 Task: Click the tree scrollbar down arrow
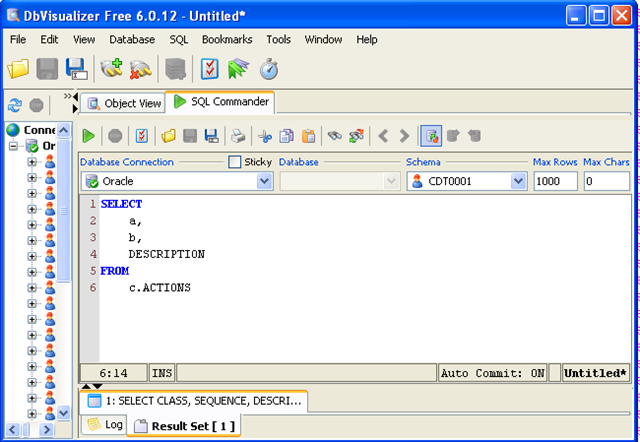coord(64,413)
